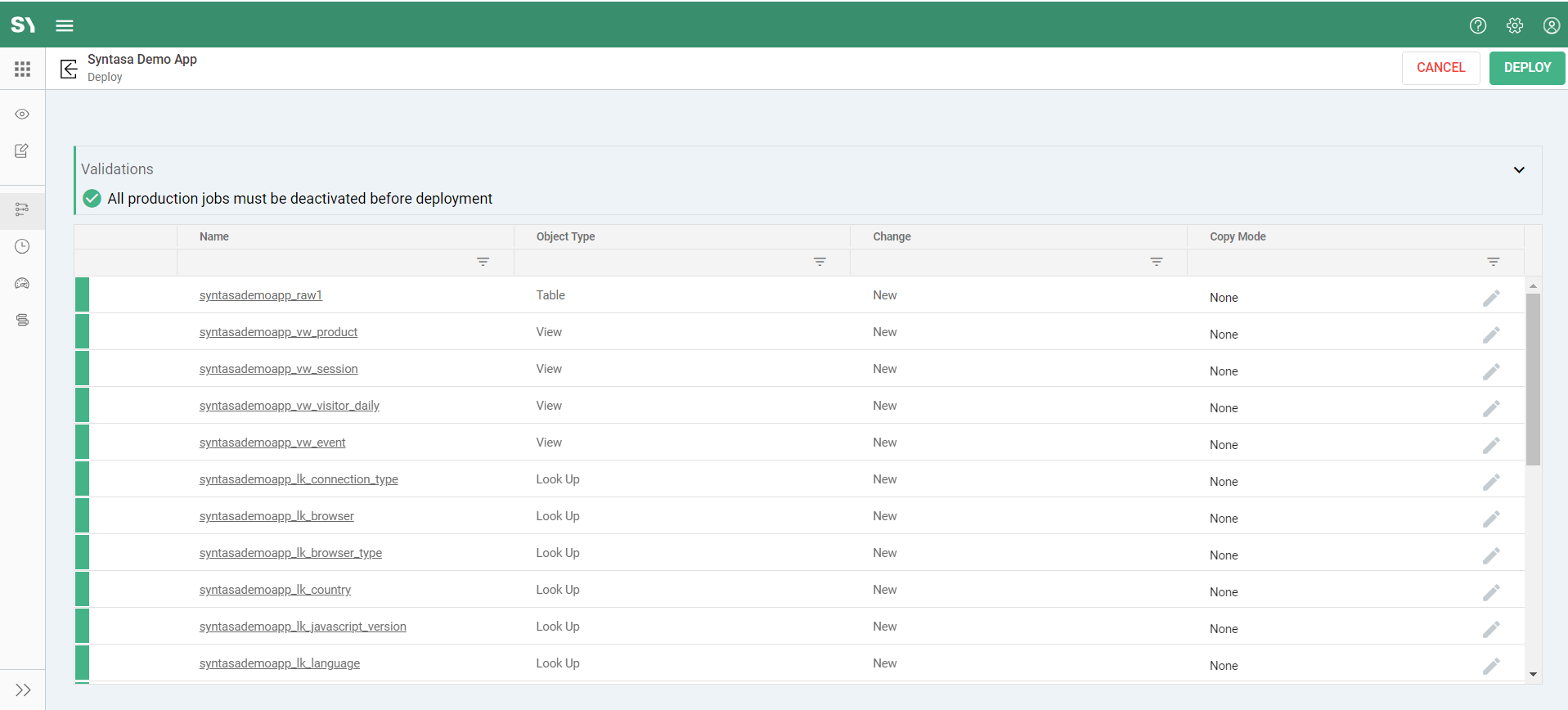Click pencil icon for syntasademoapp_vw_event row
Screen dimensions: 1568x710
(1491, 445)
